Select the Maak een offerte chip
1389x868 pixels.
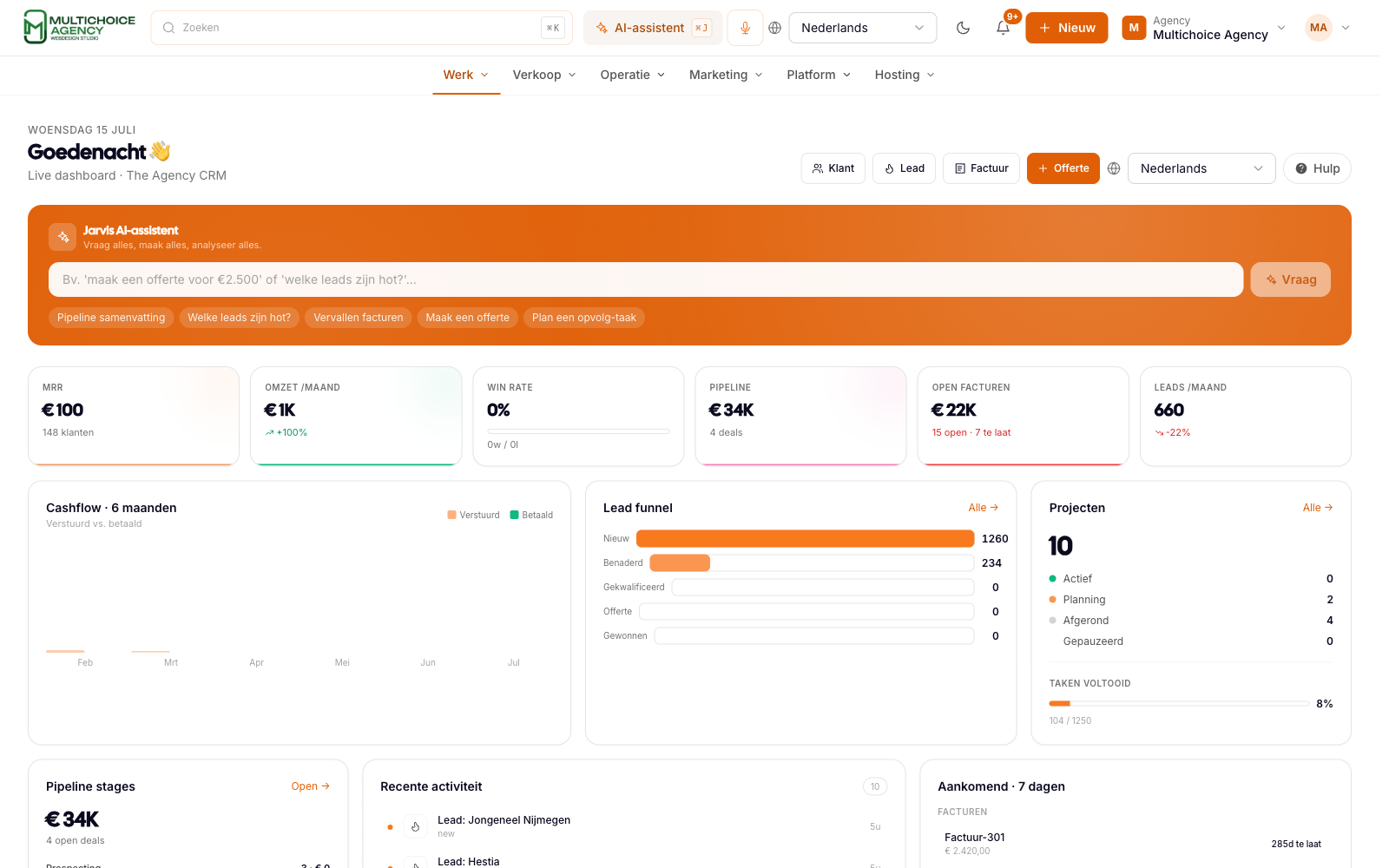(x=468, y=318)
